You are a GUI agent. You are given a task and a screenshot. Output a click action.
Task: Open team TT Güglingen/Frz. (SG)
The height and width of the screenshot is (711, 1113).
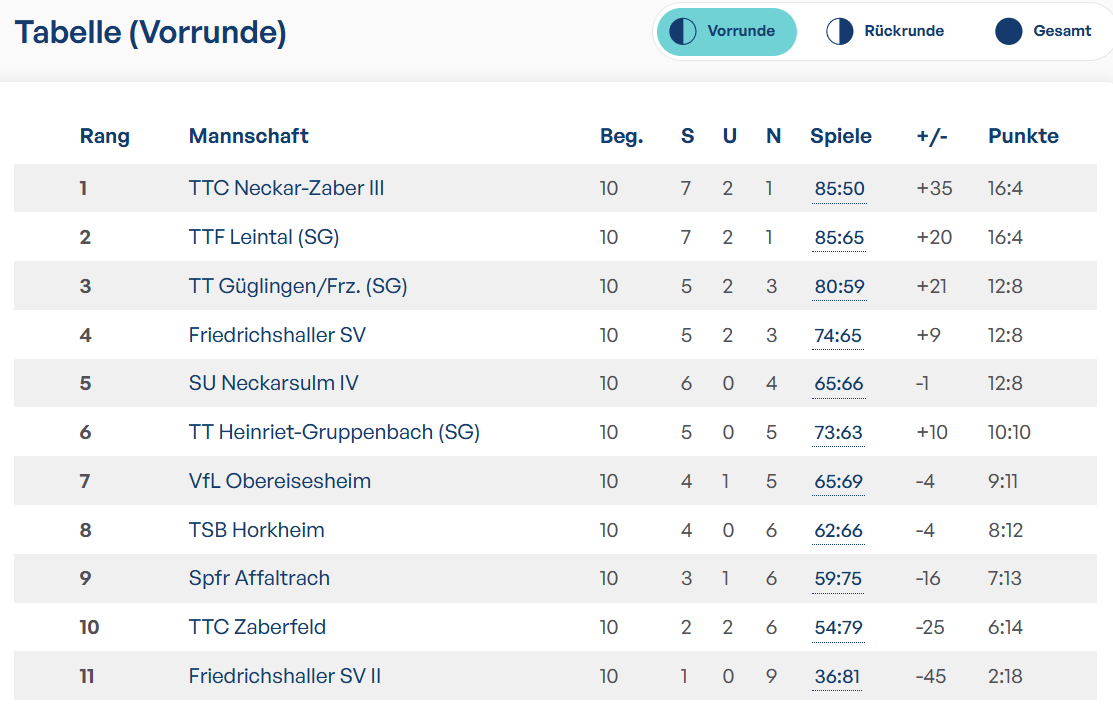298,286
